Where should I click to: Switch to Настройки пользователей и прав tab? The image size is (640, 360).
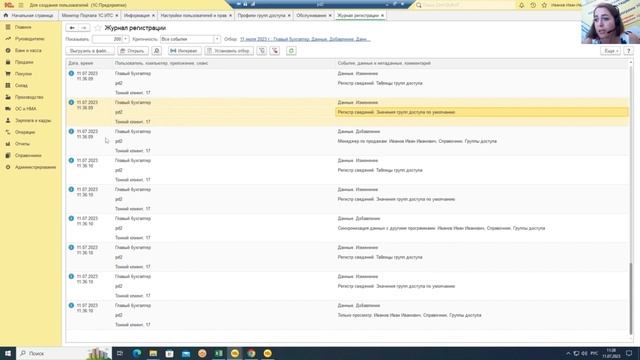(x=193, y=16)
